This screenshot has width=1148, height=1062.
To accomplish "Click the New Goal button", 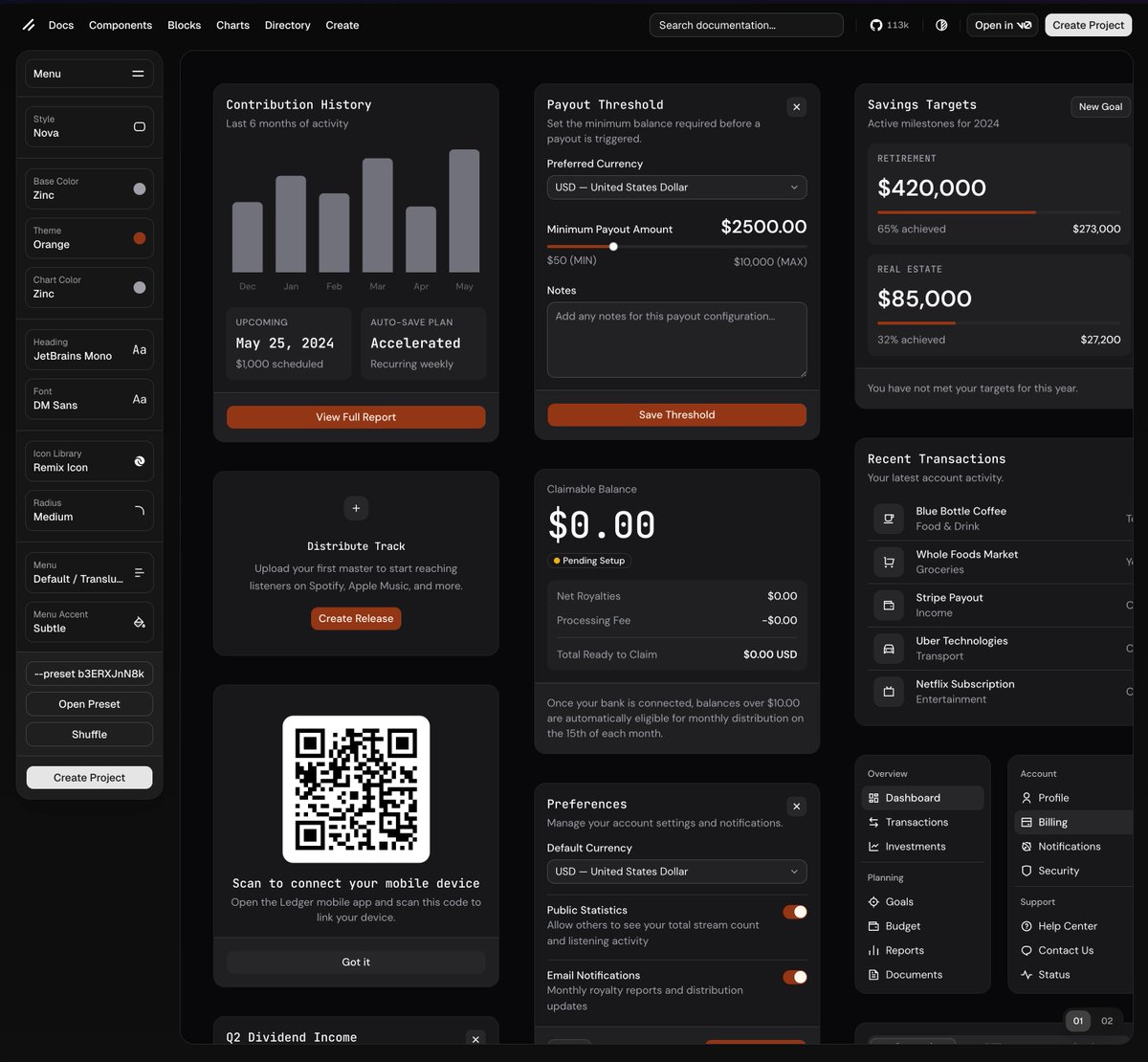I will 1100,107.
